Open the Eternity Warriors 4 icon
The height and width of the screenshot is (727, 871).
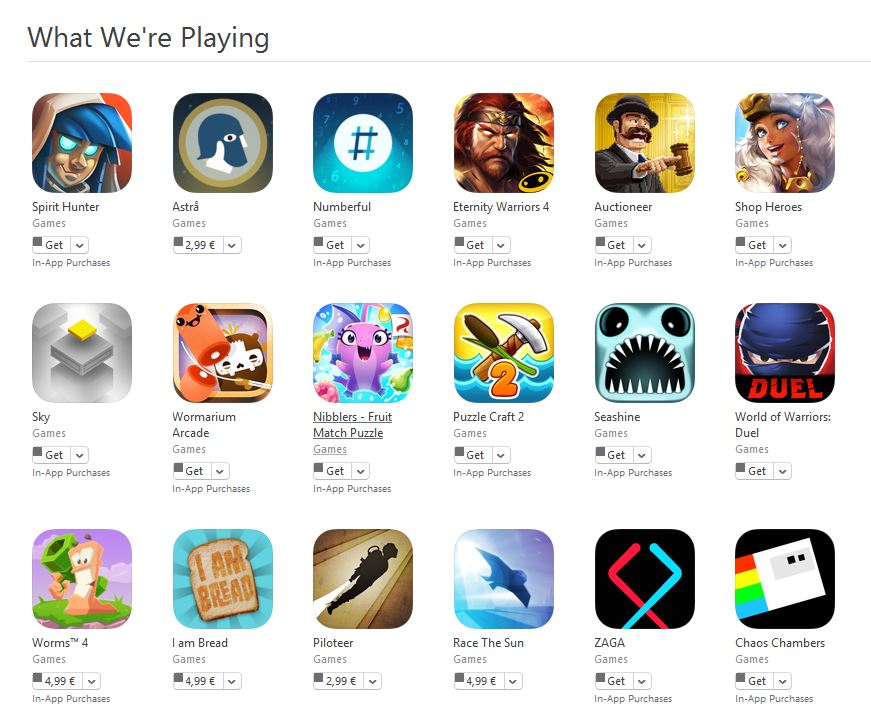(x=503, y=143)
